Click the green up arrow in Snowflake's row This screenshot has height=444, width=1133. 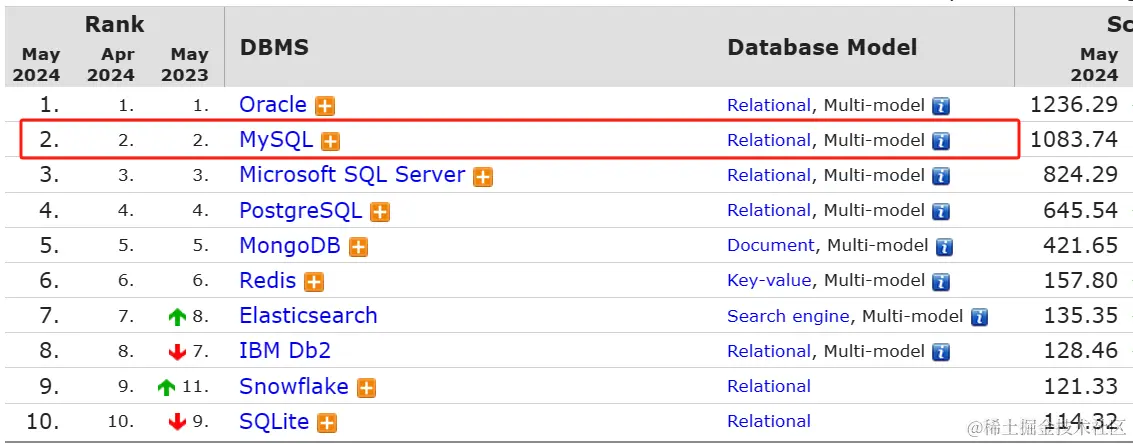(x=166, y=388)
